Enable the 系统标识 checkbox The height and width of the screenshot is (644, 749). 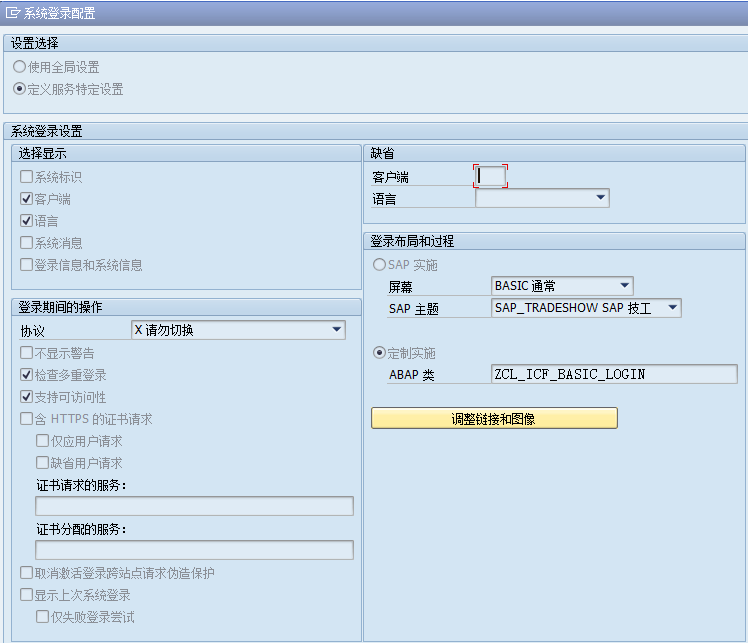click(26, 177)
